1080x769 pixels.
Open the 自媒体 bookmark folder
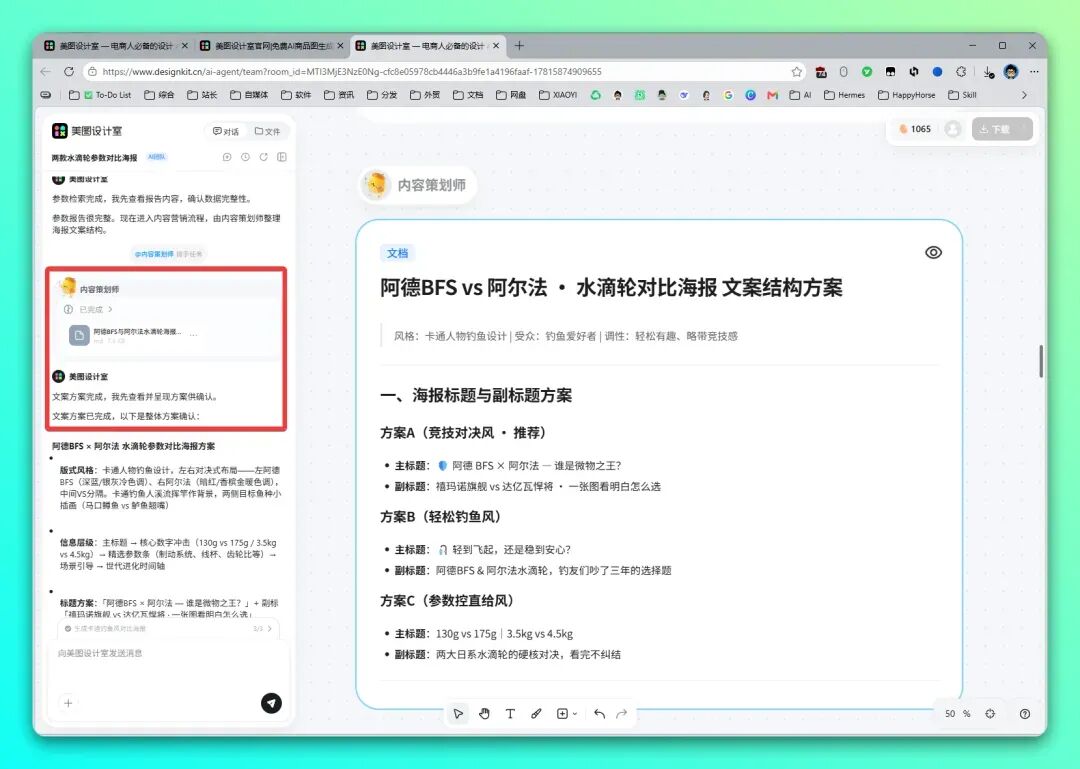pos(250,95)
